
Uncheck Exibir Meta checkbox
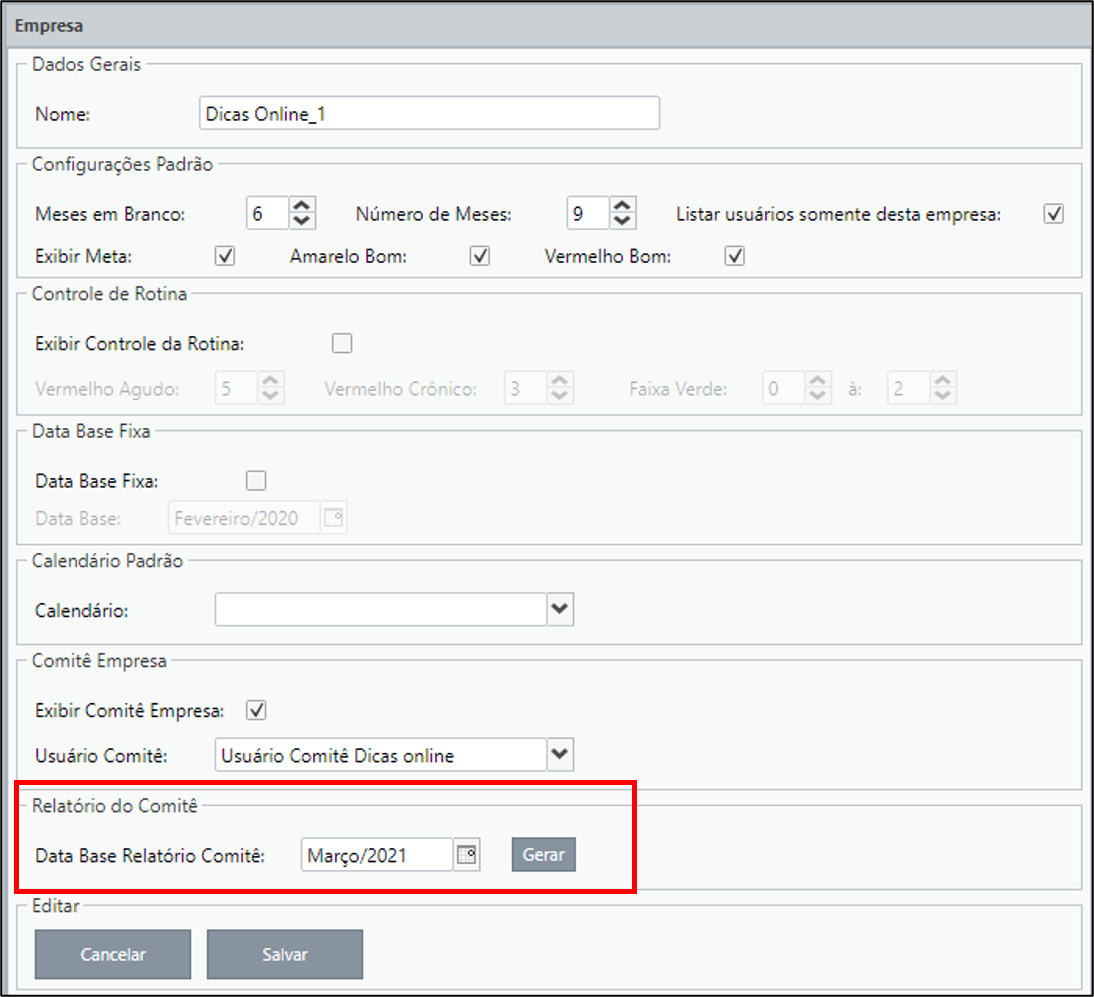[225, 256]
